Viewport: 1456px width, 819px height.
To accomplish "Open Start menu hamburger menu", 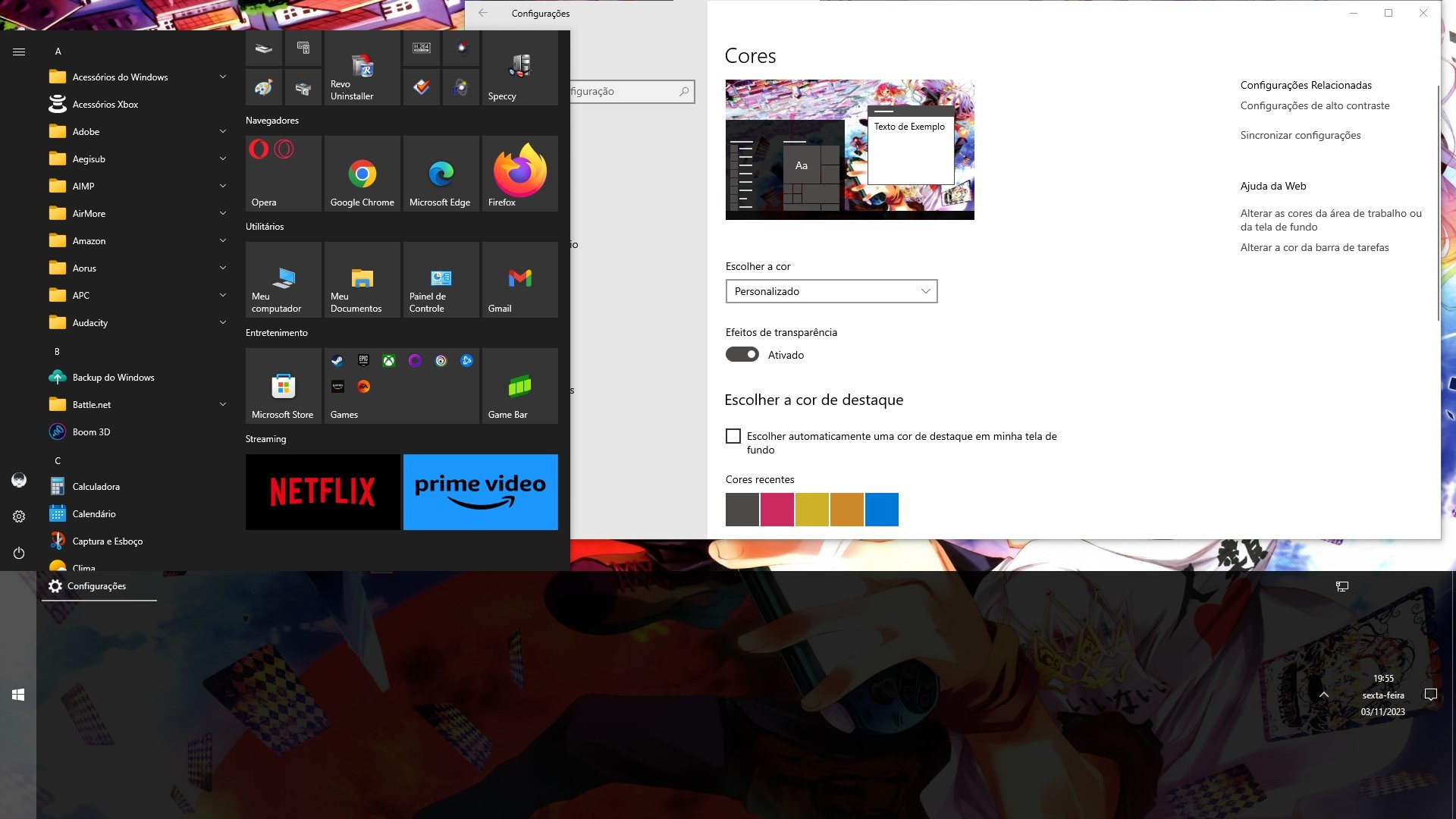I will tap(19, 52).
